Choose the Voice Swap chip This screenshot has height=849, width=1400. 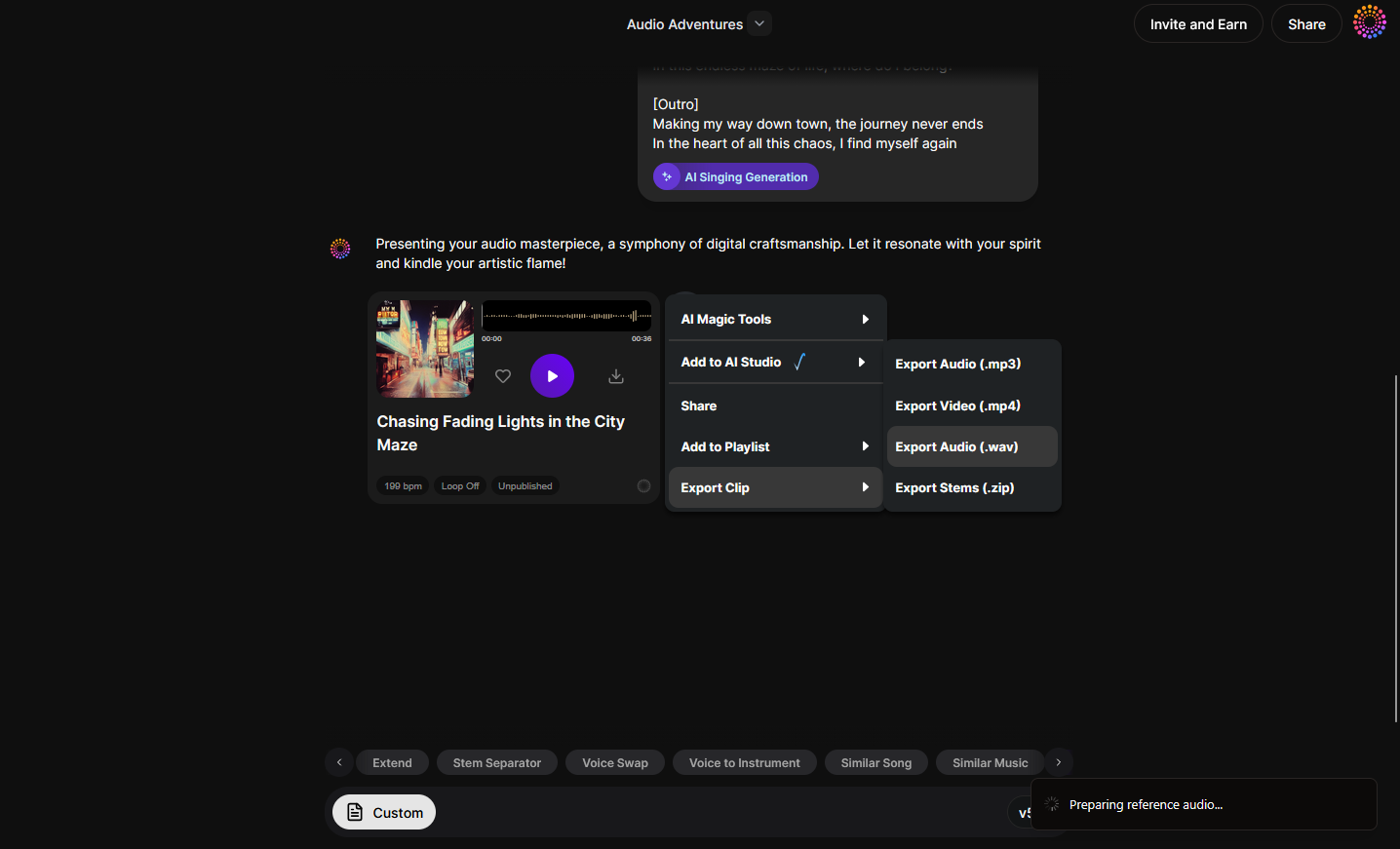point(615,762)
